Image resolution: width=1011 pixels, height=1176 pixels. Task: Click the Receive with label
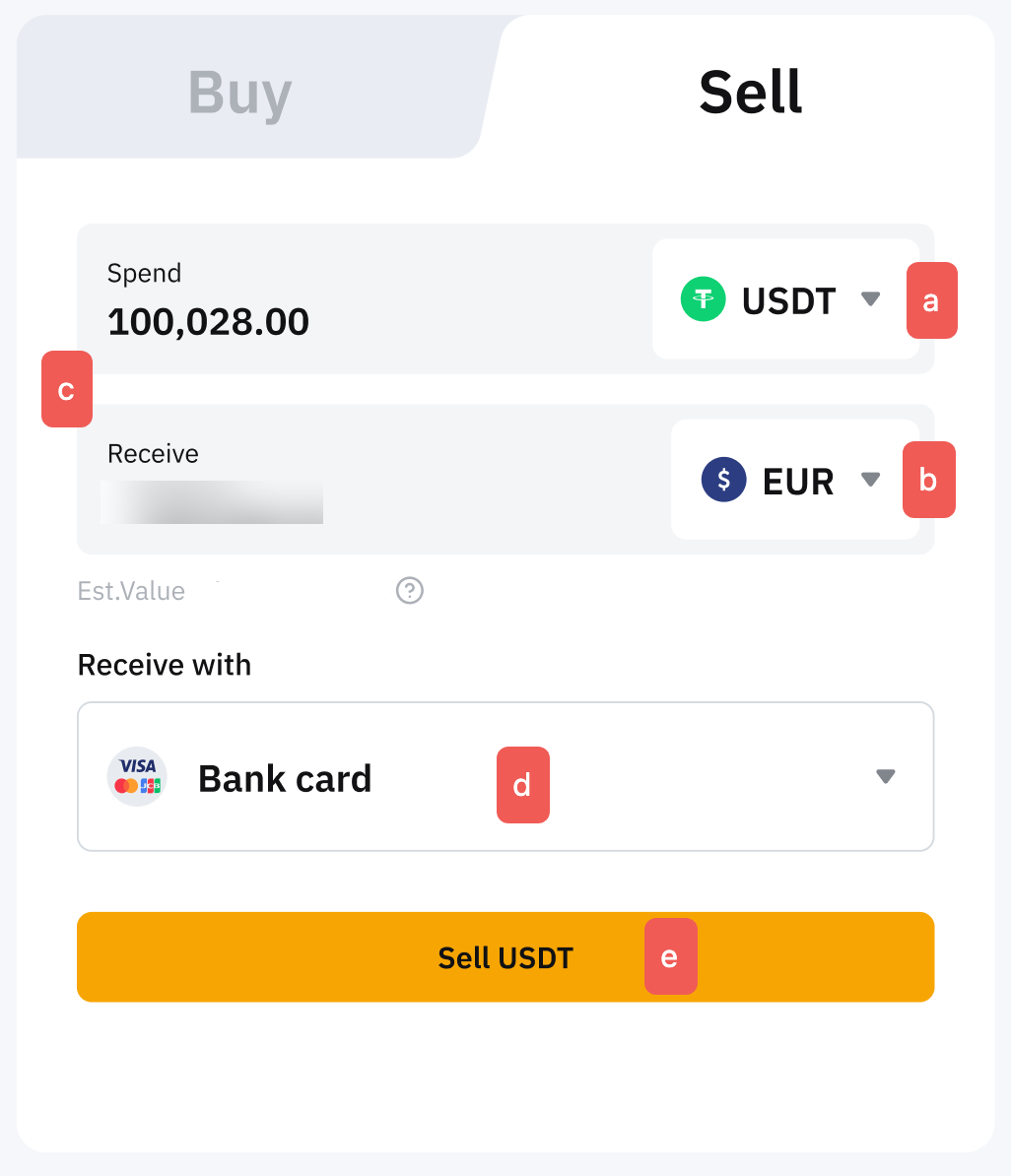165,665
